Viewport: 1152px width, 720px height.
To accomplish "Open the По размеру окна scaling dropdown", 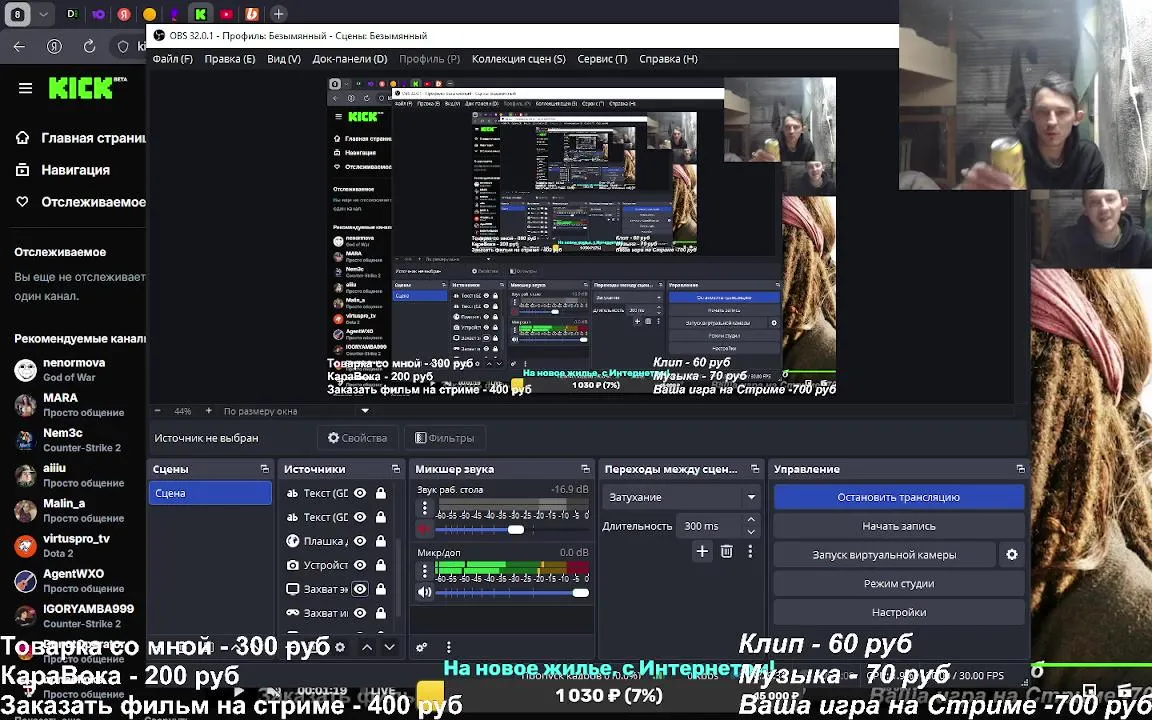I will 296,411.
